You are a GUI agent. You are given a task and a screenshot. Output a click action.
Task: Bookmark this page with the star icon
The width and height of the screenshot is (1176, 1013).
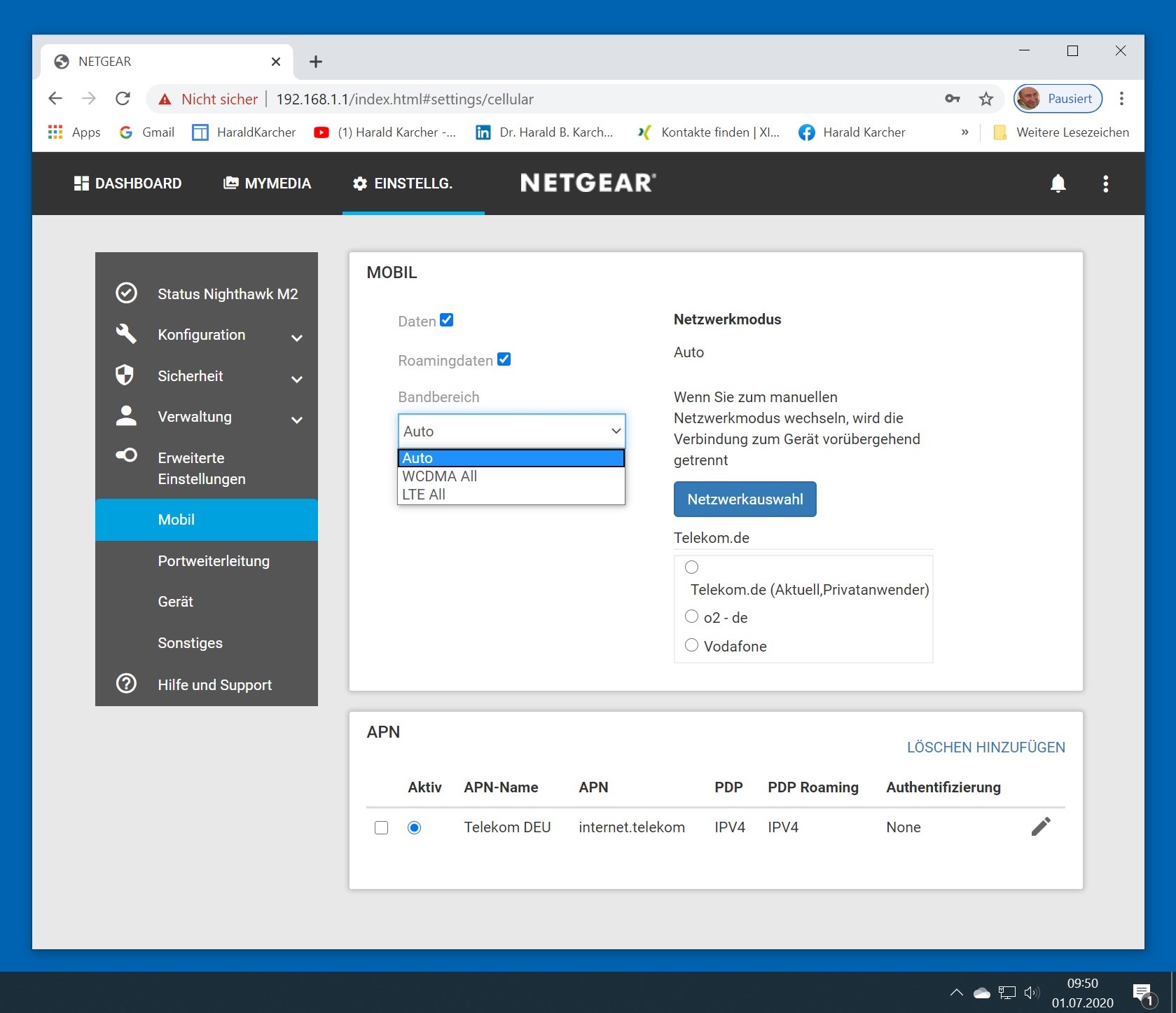pyautogui.click(x=986, y=99)
